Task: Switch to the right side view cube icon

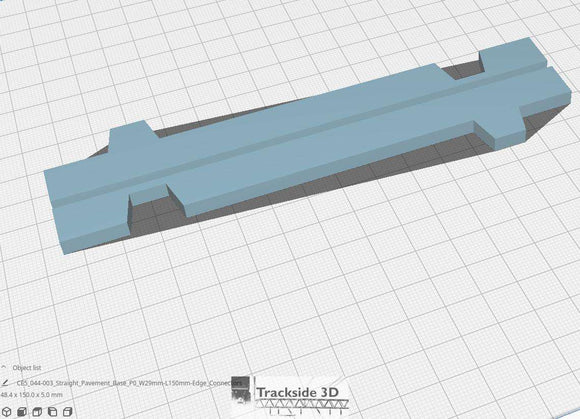Action: tap(67, 412)
